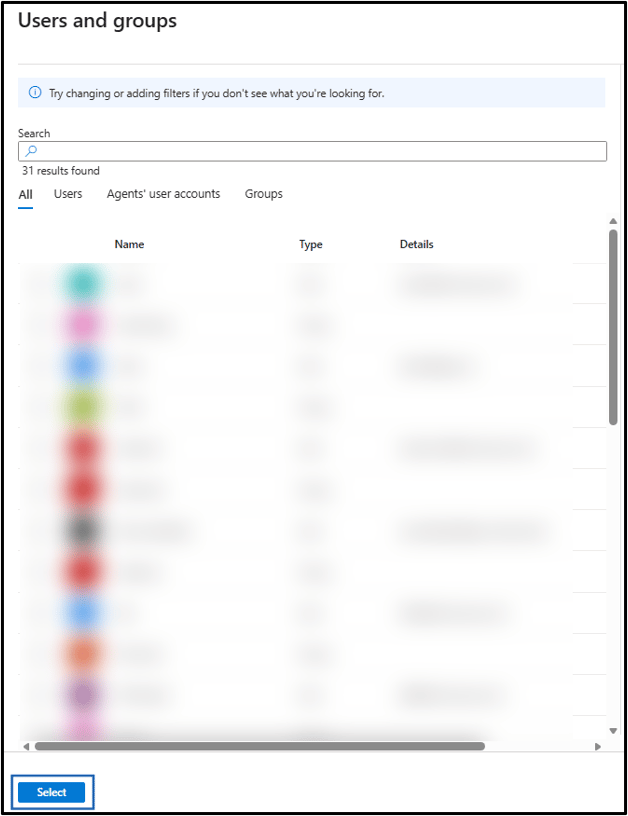Click the '31 results found' text
The image size is (628, 816).
click(x=61, y=171)
